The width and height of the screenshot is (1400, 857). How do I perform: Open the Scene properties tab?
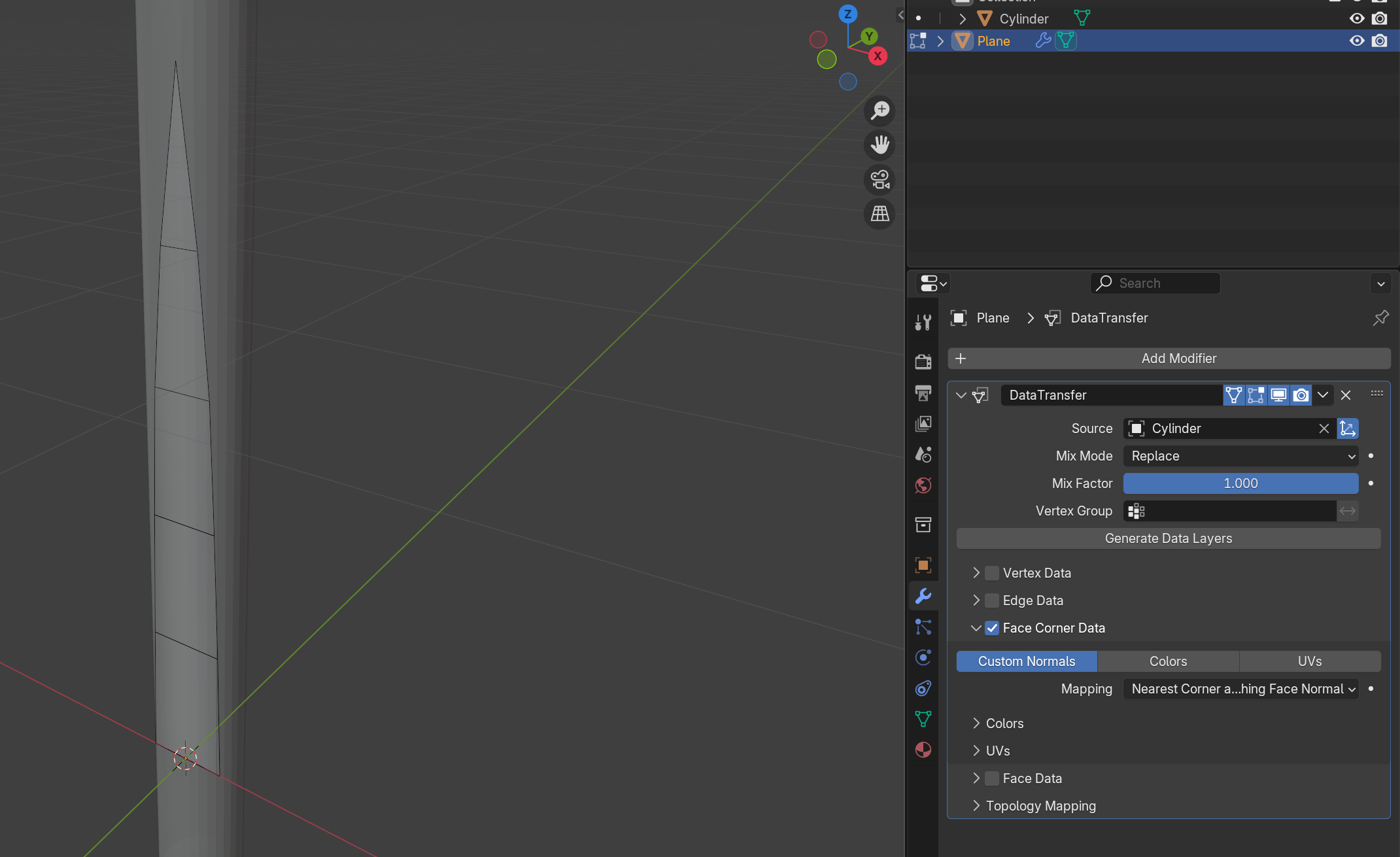pyautogui.click(x=923, y=454)
